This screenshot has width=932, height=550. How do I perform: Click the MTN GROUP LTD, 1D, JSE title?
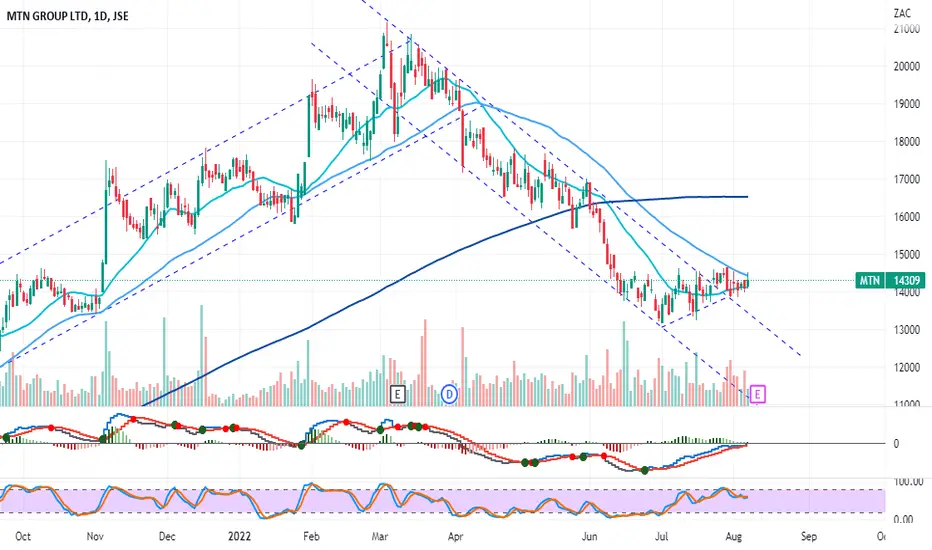tap(67, 16)
